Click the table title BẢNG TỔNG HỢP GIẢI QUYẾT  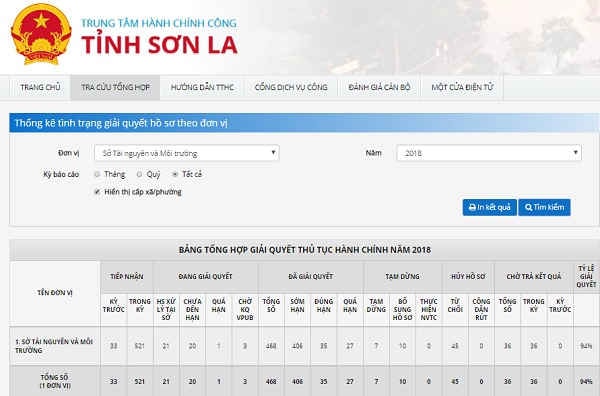tap(305, 250)
